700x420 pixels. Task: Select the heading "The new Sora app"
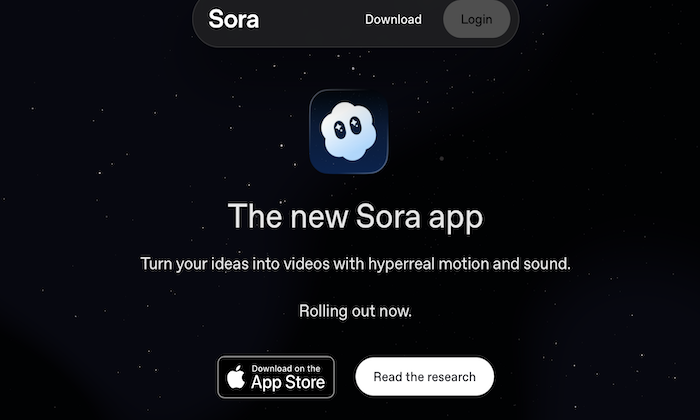tap(355, 216)
